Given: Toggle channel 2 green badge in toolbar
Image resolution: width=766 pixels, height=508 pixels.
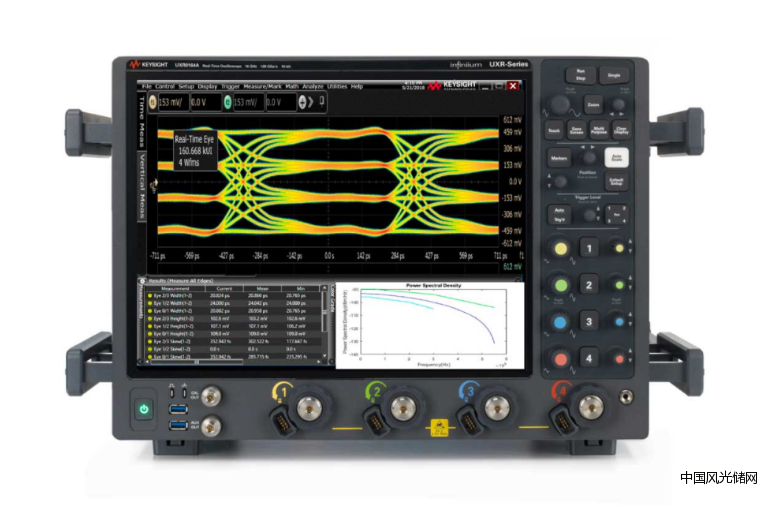Looking at the screenshot, I should point(228,102).
